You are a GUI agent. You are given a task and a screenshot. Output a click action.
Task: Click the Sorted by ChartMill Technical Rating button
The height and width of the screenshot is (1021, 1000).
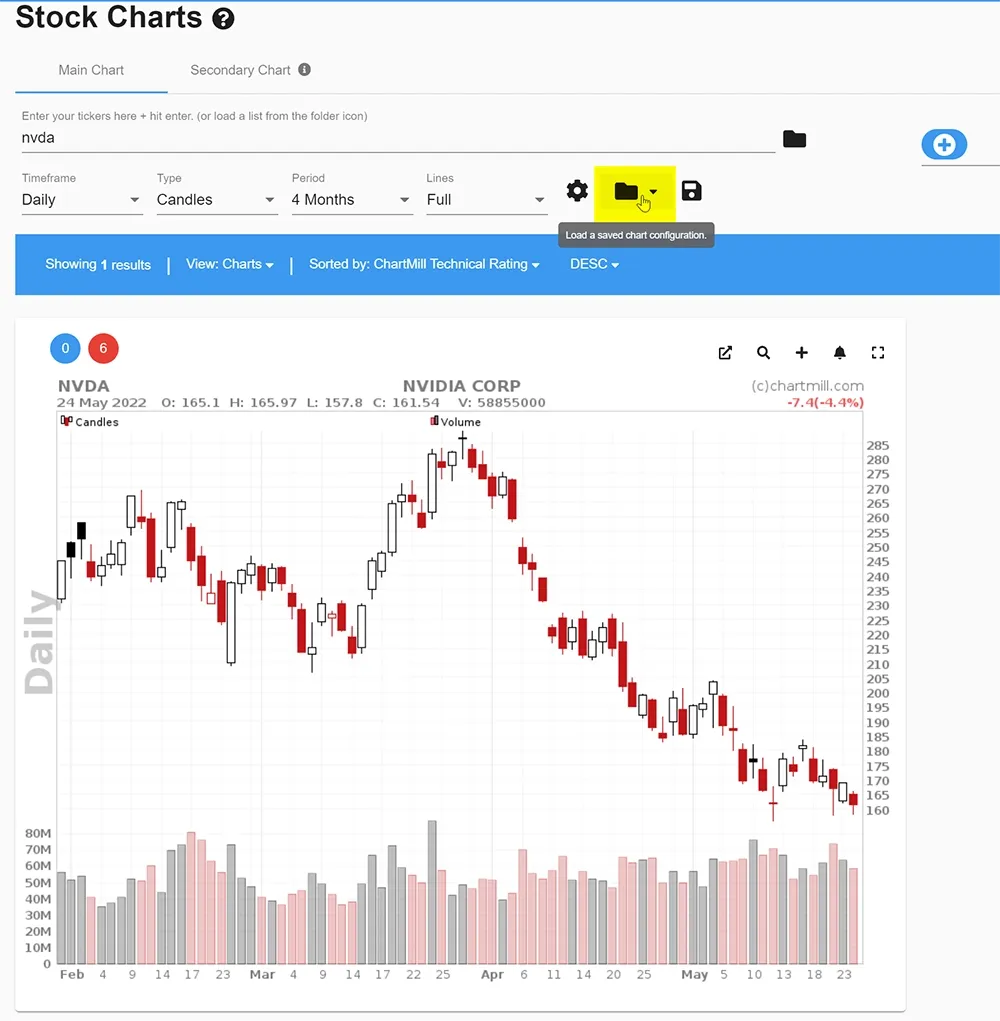pyautogui.click(x=424, y=264)
